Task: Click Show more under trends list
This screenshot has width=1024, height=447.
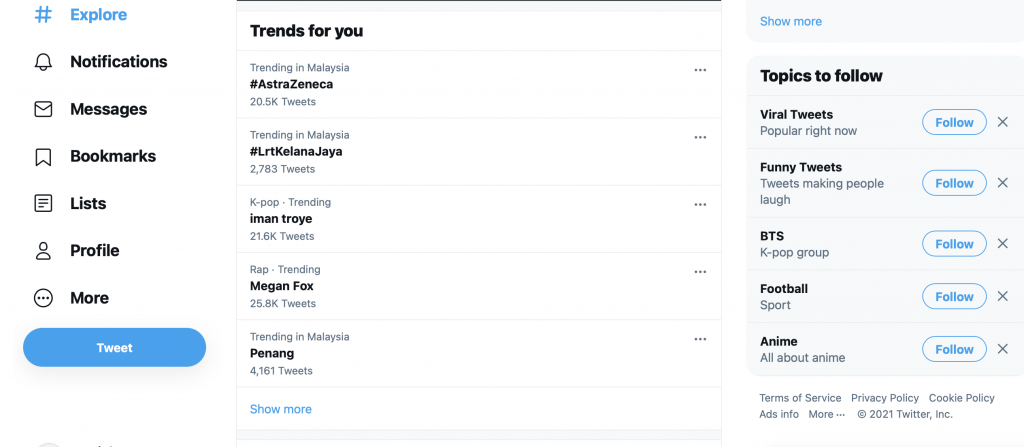Action: click(x=281, y=409)
